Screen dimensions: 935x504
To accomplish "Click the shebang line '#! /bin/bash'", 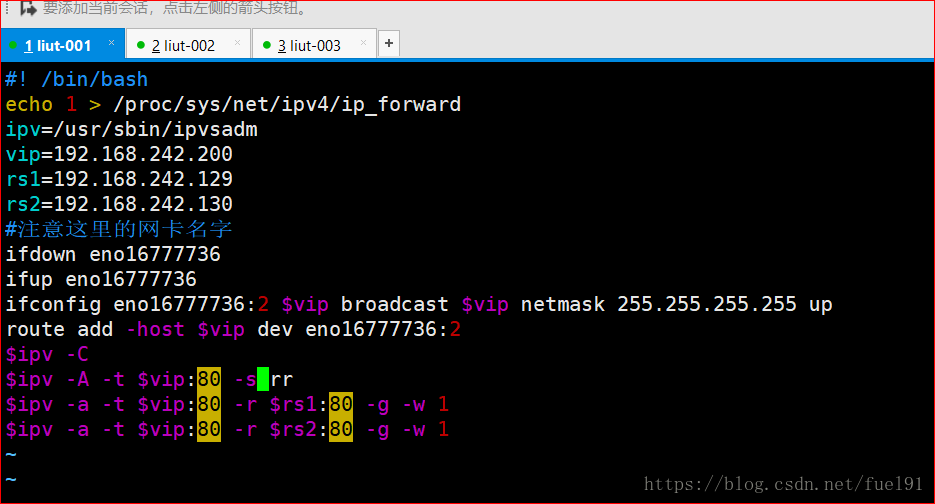I will (76, 79).
